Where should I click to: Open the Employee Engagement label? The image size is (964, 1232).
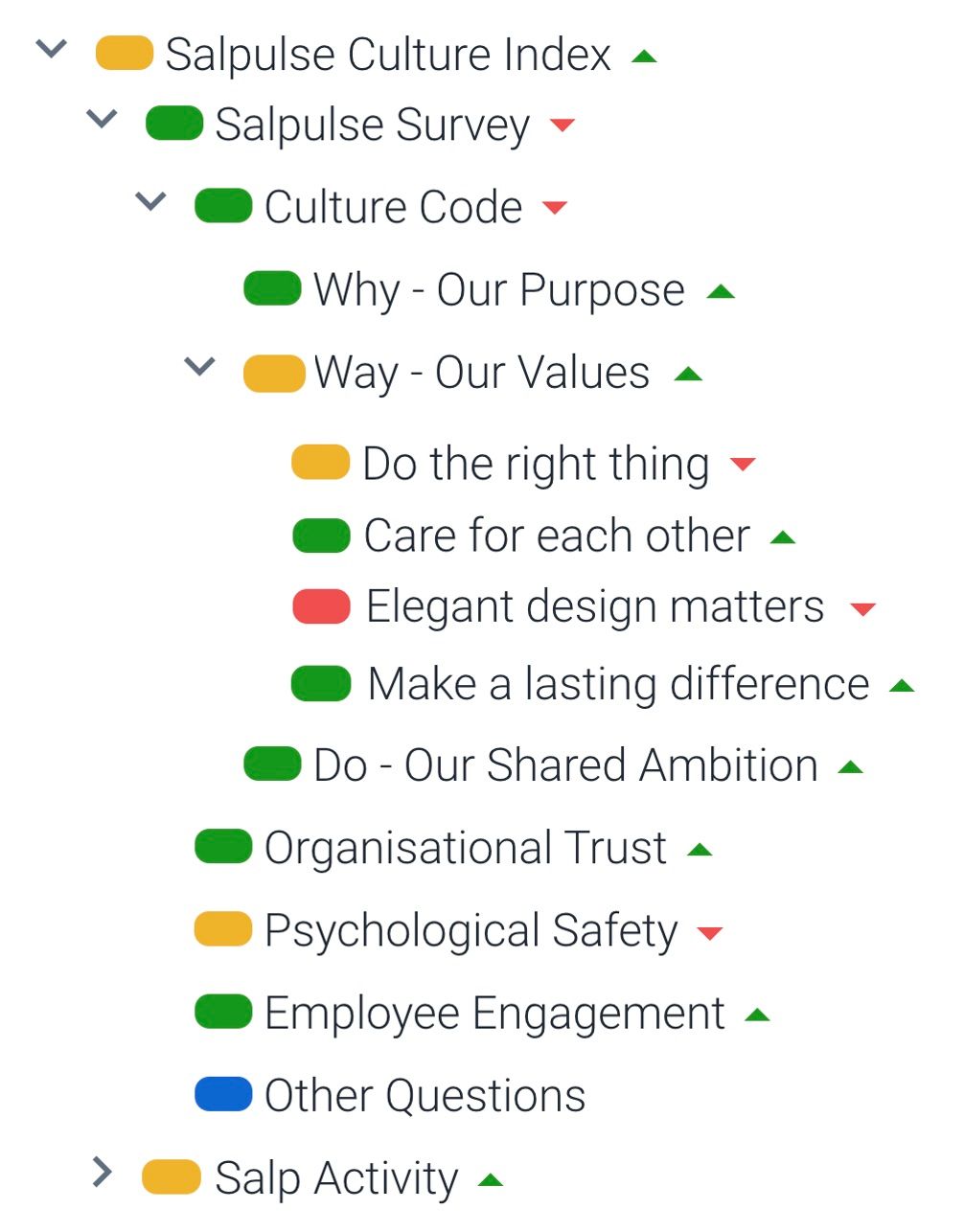coord(494,1013)
